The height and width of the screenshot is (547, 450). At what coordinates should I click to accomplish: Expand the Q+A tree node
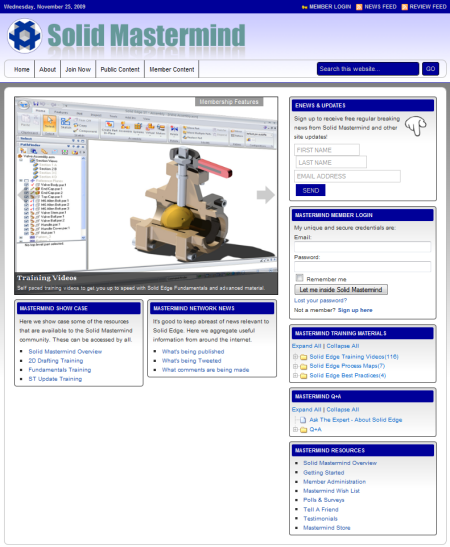tap(295, 429)
